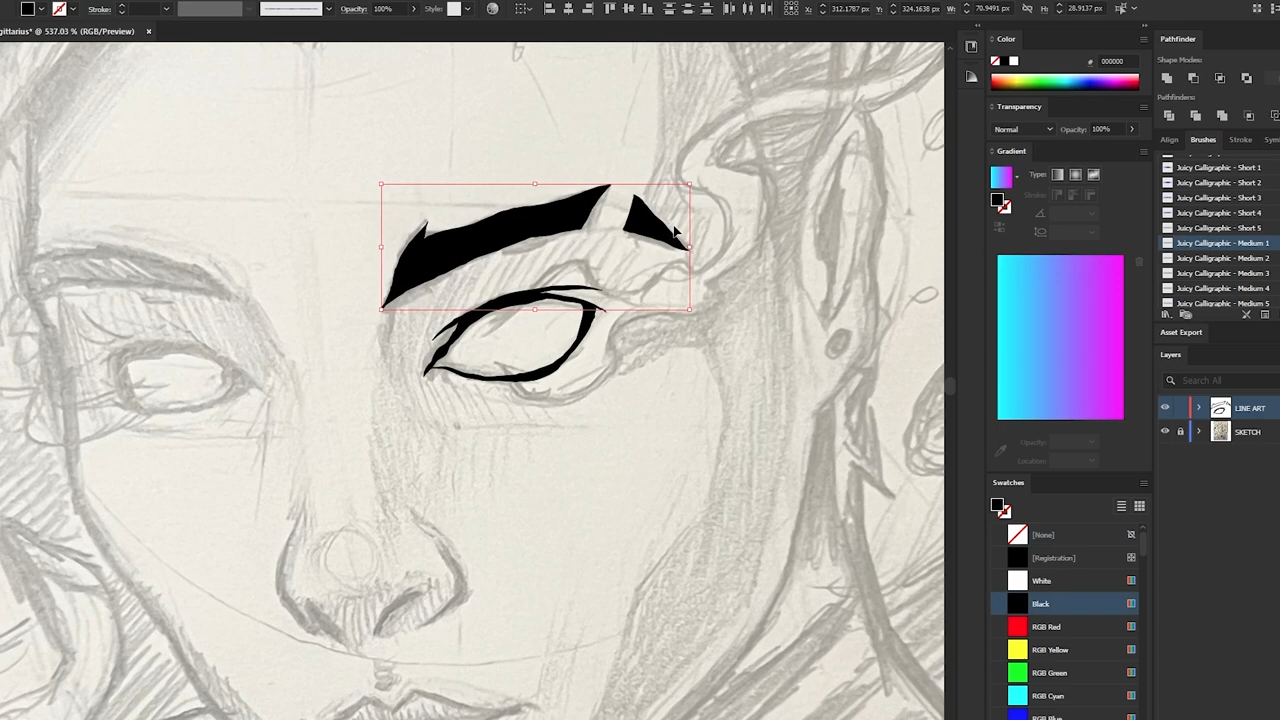This screenshot has width=1280, height=720.
Task: Open the stroke weight dropdown
Action: (166, 9)
